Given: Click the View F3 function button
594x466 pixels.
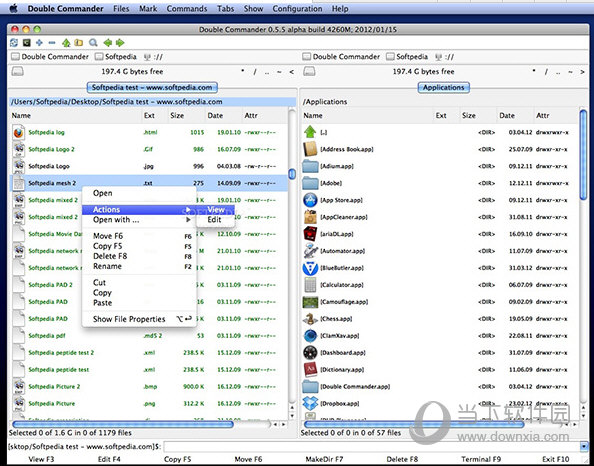Looking at the screenshot, I should 41,459.
